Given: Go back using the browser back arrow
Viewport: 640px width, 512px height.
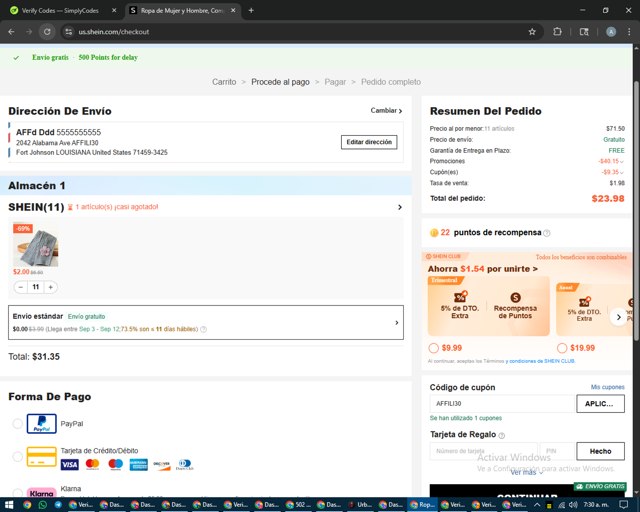Looking at the screenshot, I should coord(11,32).
